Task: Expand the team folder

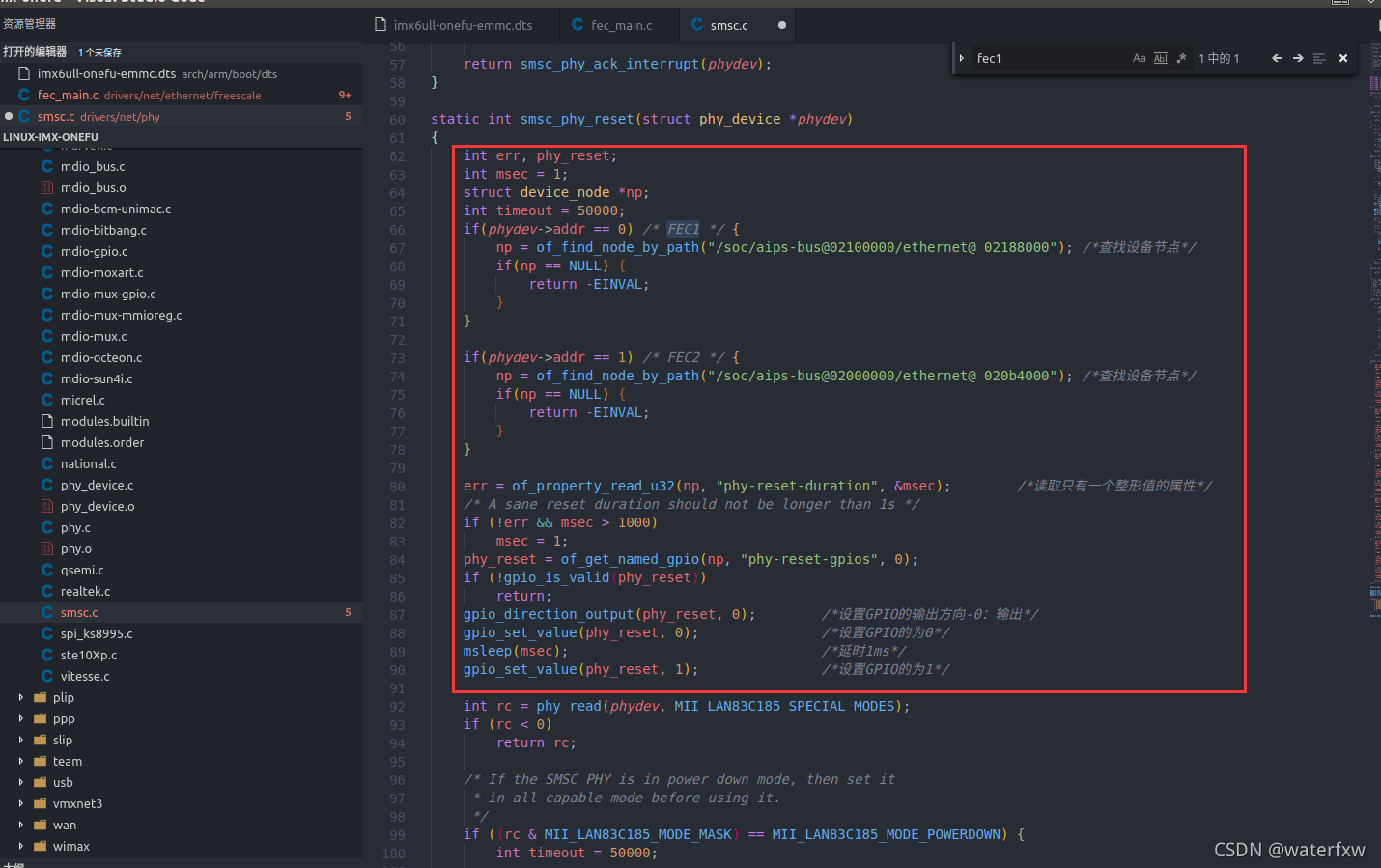Action: [182, 761]
